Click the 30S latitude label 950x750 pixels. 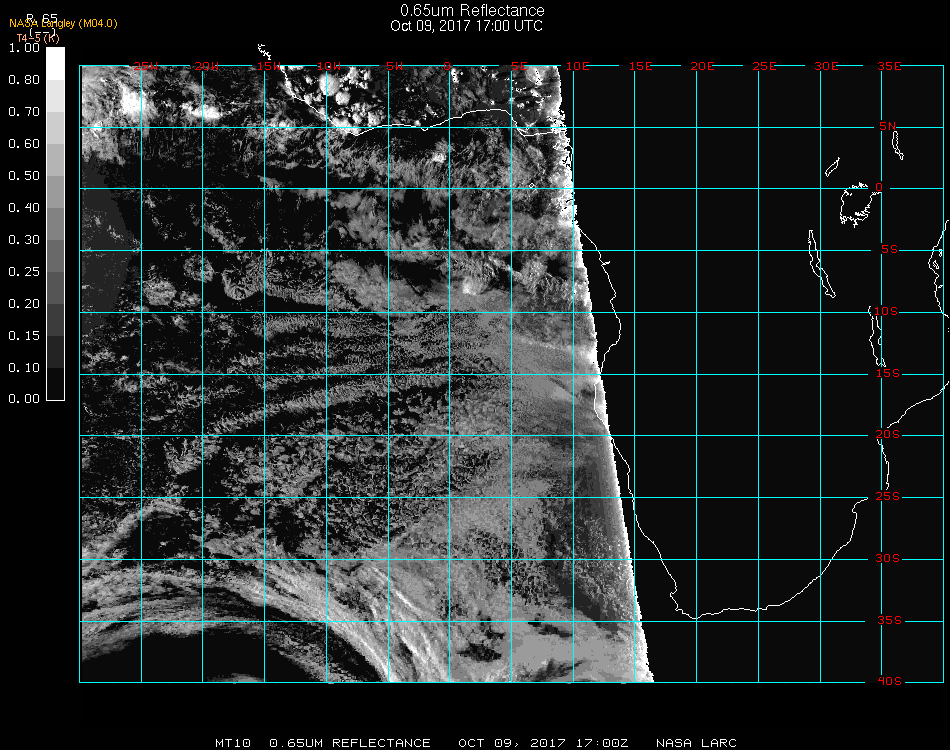click(888, 559)
